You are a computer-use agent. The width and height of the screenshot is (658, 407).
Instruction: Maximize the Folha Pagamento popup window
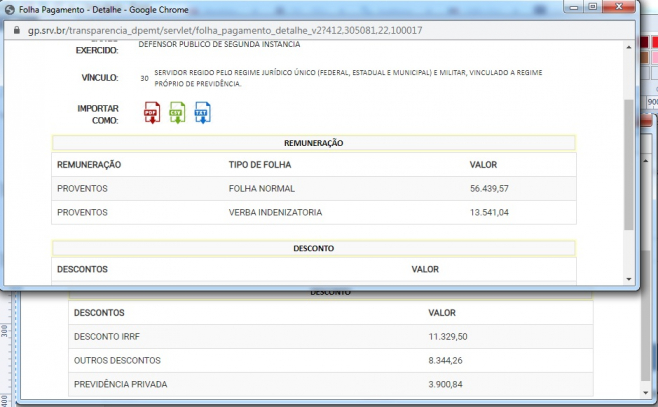[x=593, y=7]
